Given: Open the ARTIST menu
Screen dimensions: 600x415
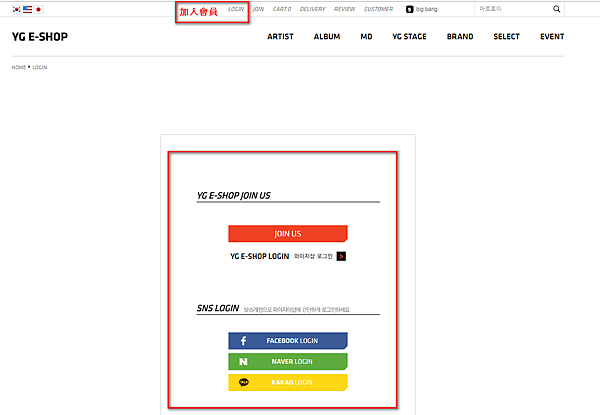Looking at the screenshot, I should tap(280, 37).
